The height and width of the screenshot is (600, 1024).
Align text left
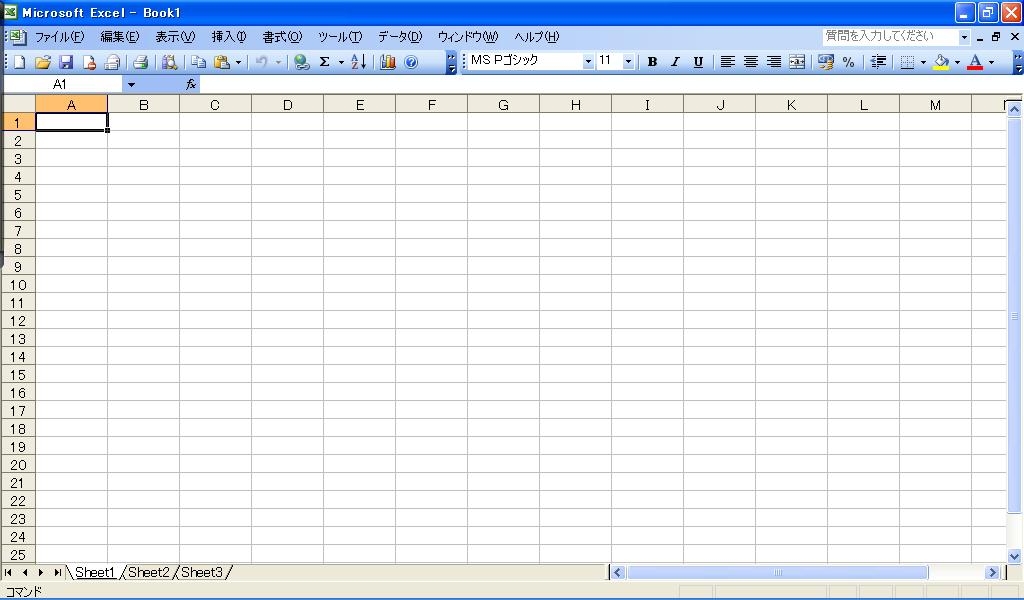728,62
